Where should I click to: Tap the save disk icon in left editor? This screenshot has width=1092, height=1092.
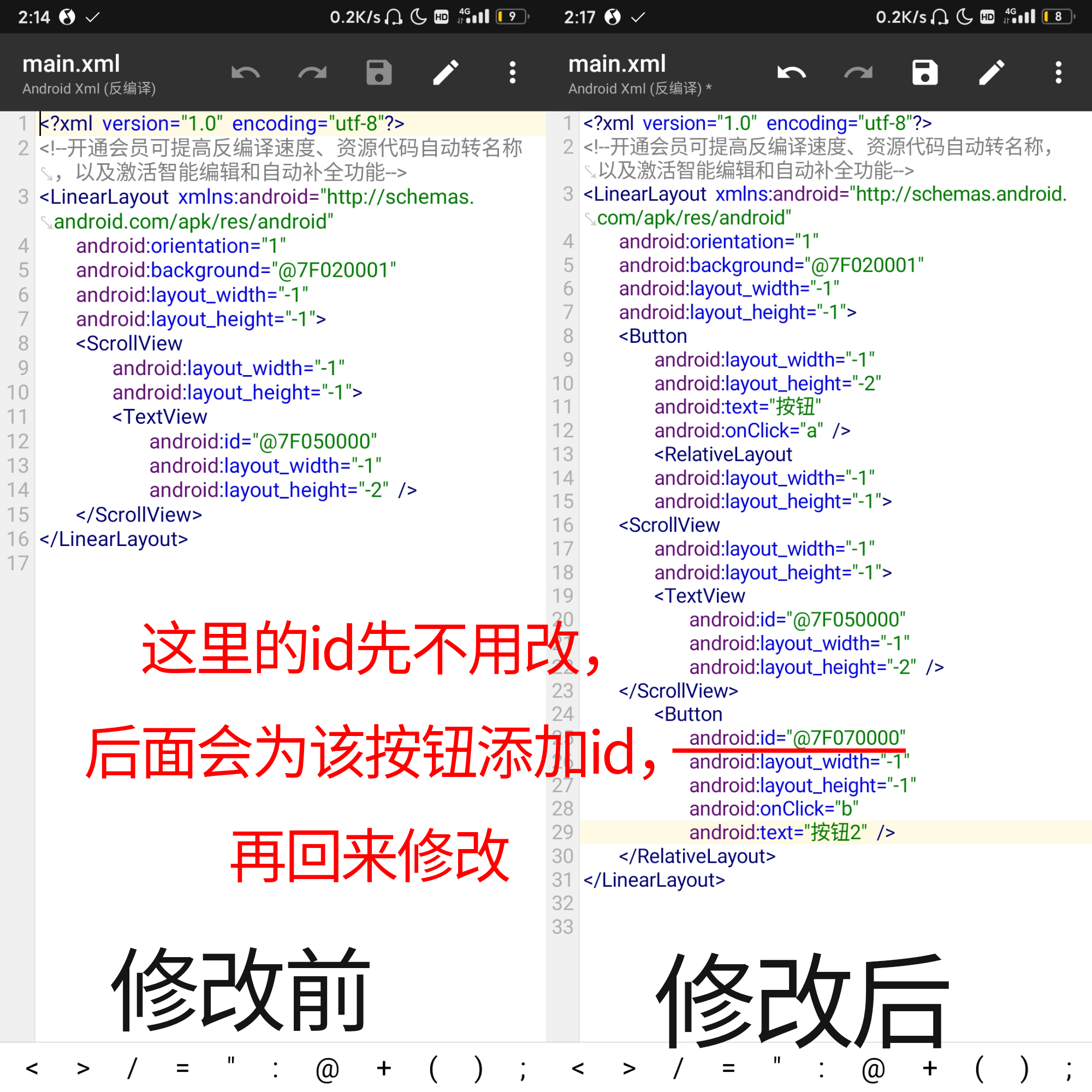pyautogui.click(x=379, y=73)
